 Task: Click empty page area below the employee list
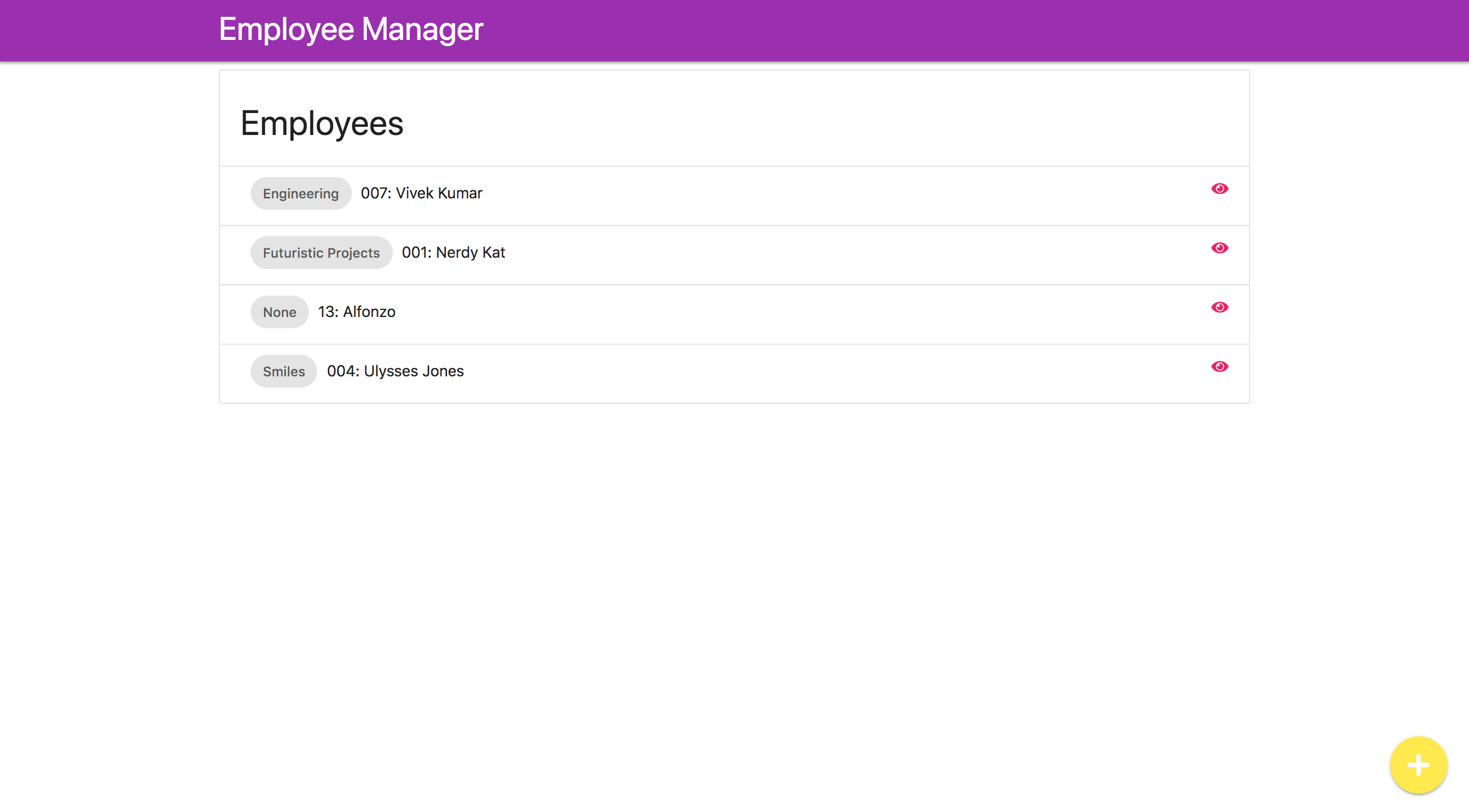coord(735,570)
